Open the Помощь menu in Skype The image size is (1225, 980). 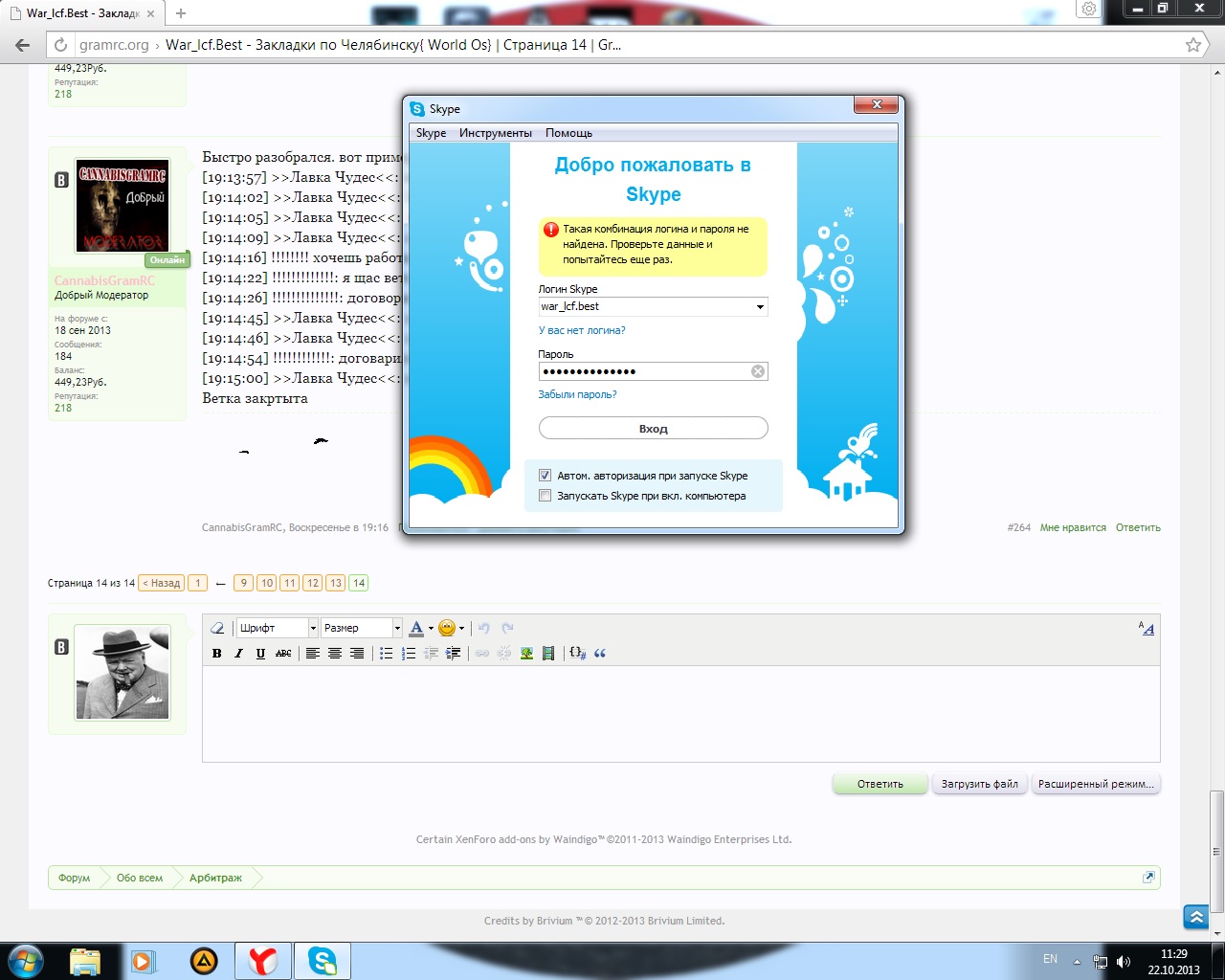point(569,133)
